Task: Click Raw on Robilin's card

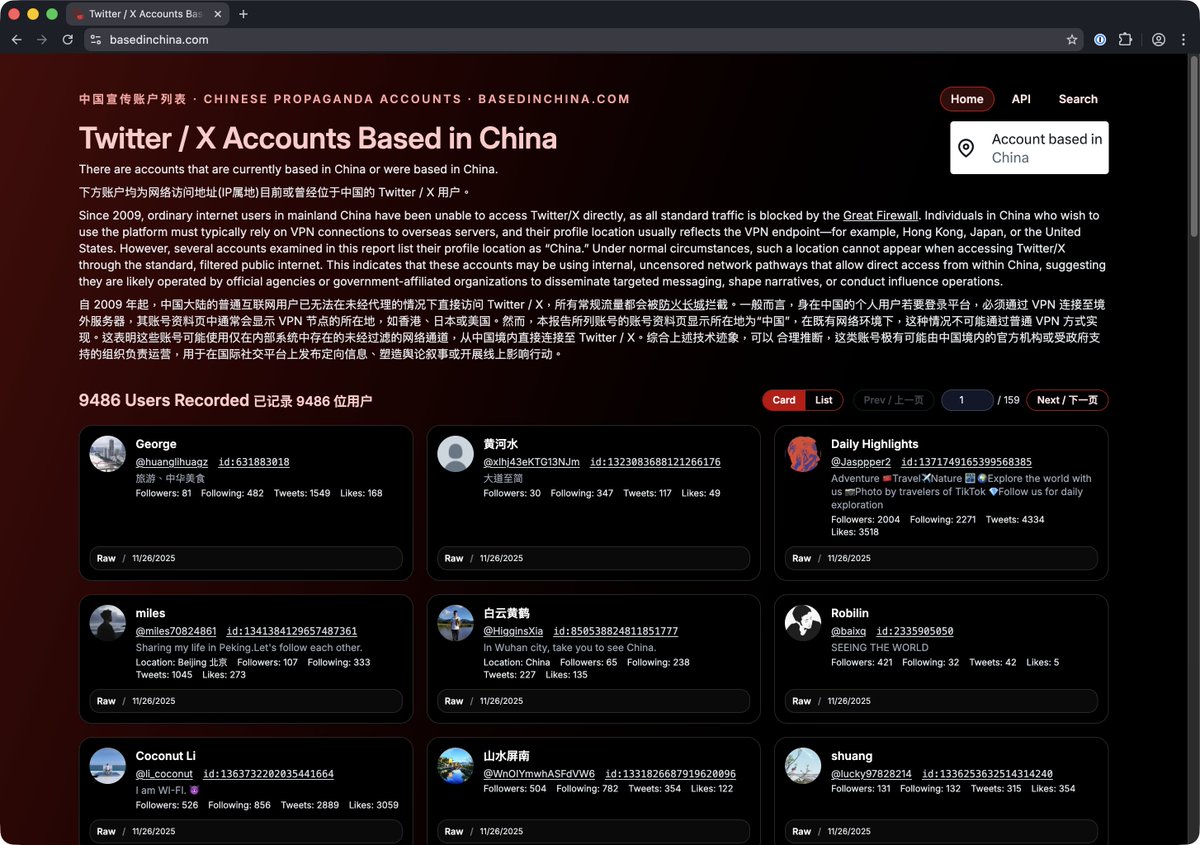Action: pos(802,701)
